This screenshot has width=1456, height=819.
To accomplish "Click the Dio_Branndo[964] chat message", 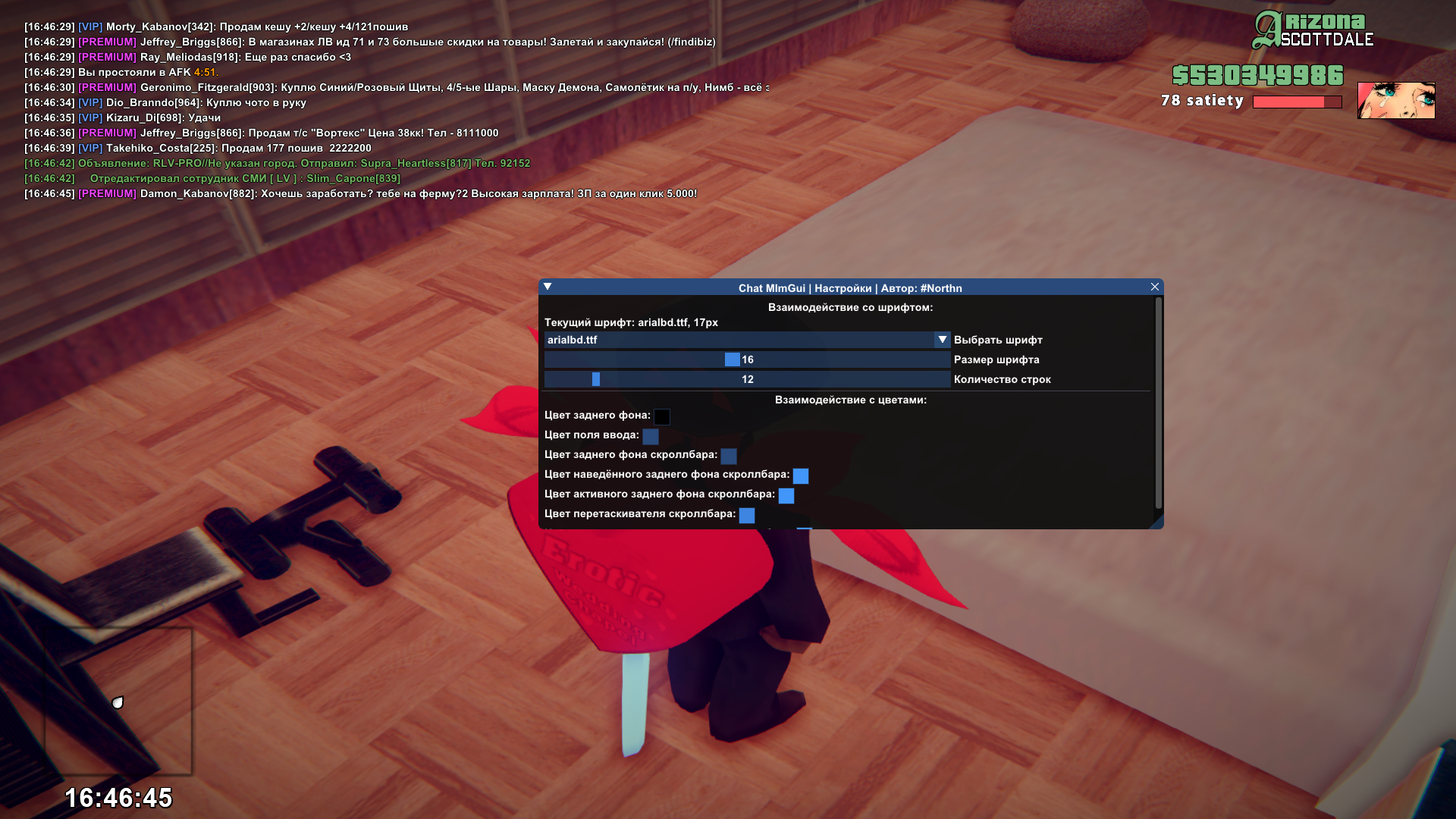I will 165,102.
